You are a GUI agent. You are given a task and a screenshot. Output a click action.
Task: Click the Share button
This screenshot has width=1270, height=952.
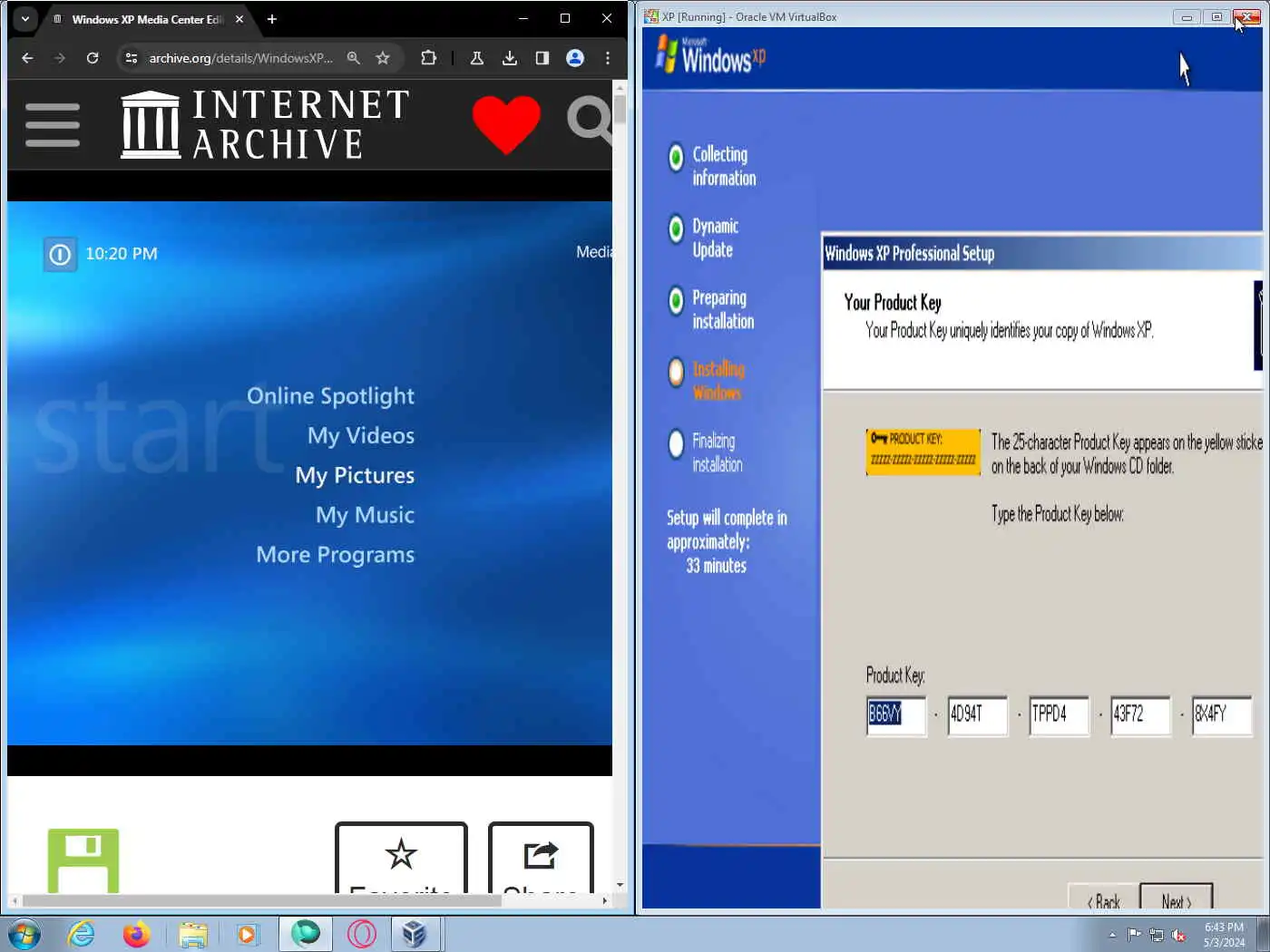(541, 858)
